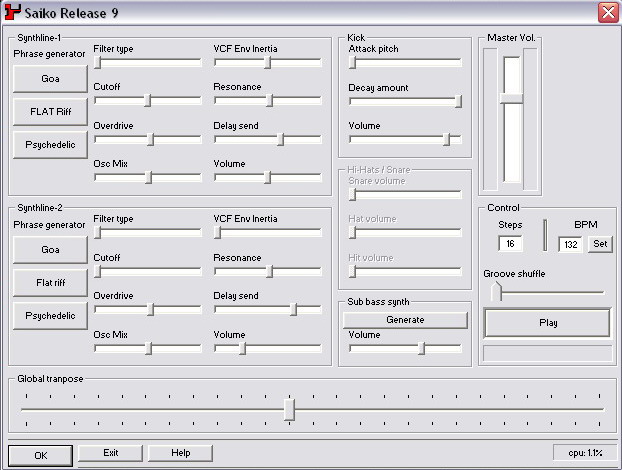
Task: Click Synthline-2 Delay send slider handle
Action: [294, 309]
